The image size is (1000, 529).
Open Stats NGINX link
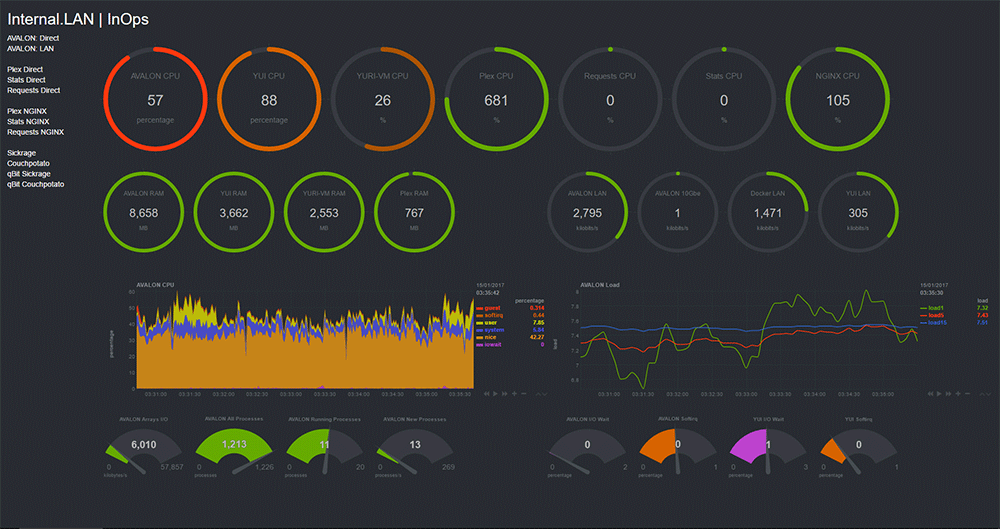coord(28,122)
